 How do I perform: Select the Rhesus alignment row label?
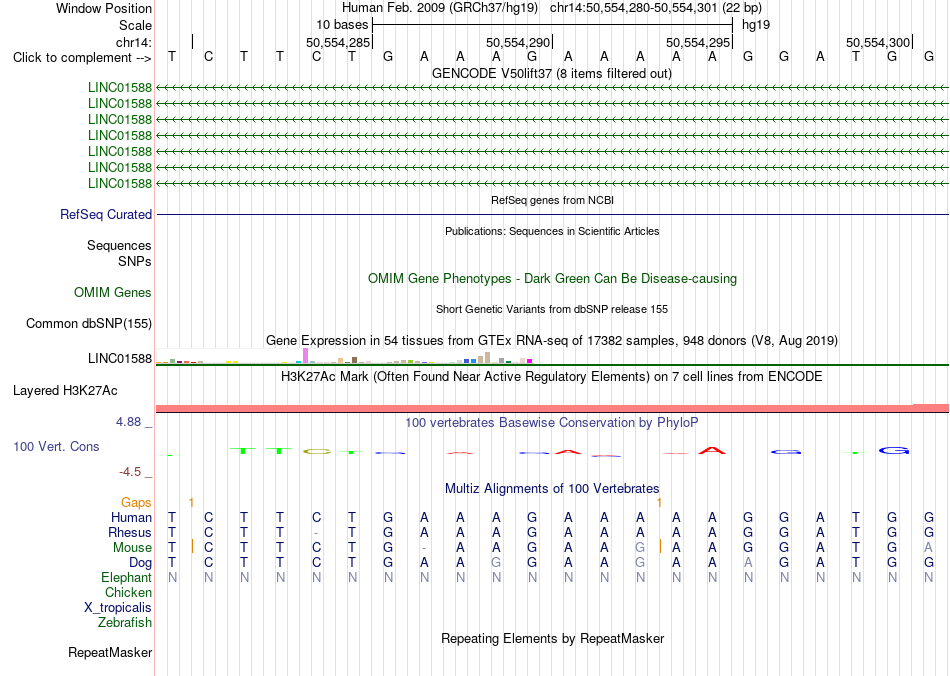[x=130, y=532]
